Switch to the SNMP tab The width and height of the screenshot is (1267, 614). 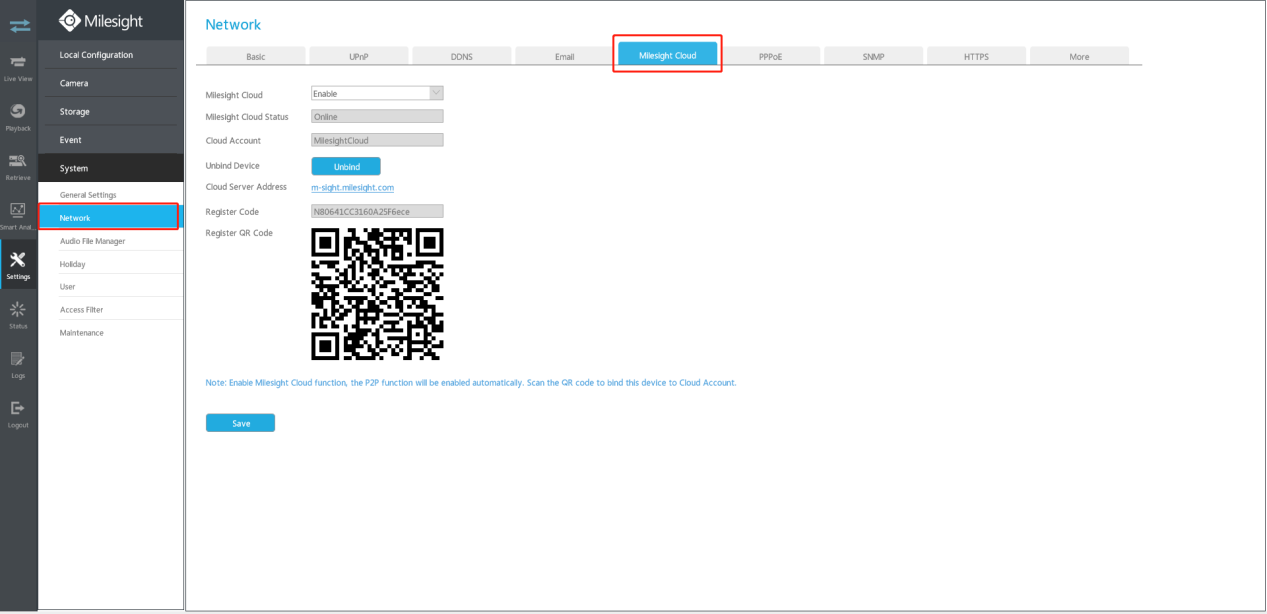click(873, 56)
